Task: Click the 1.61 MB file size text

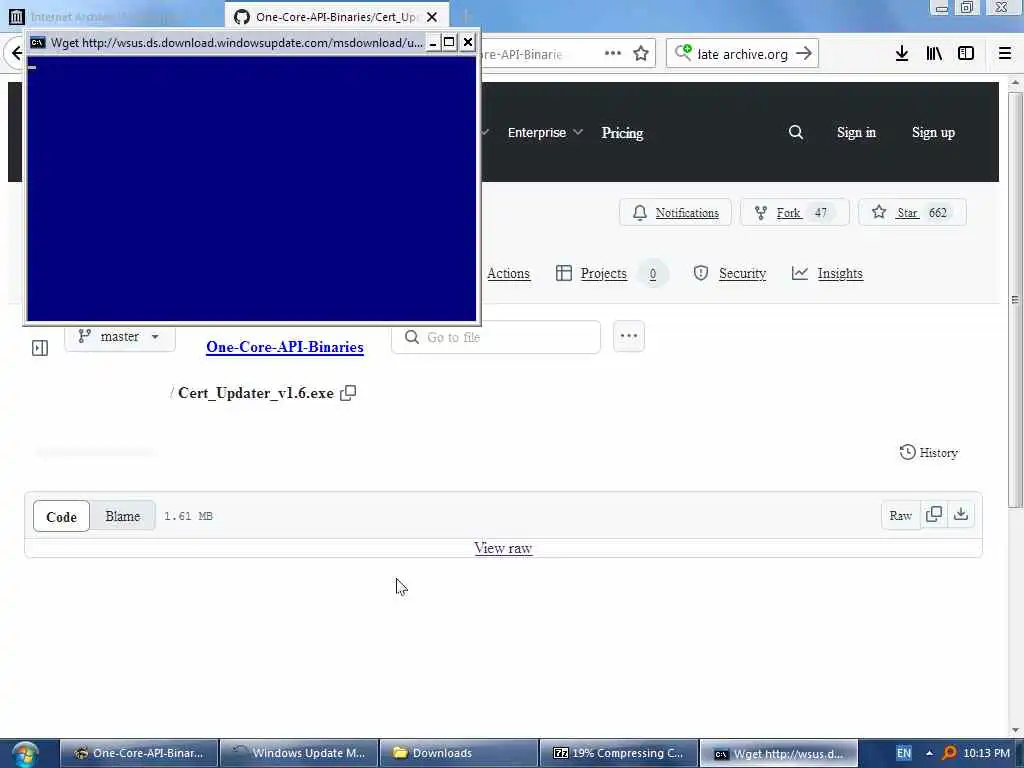Action: (188, 516)
